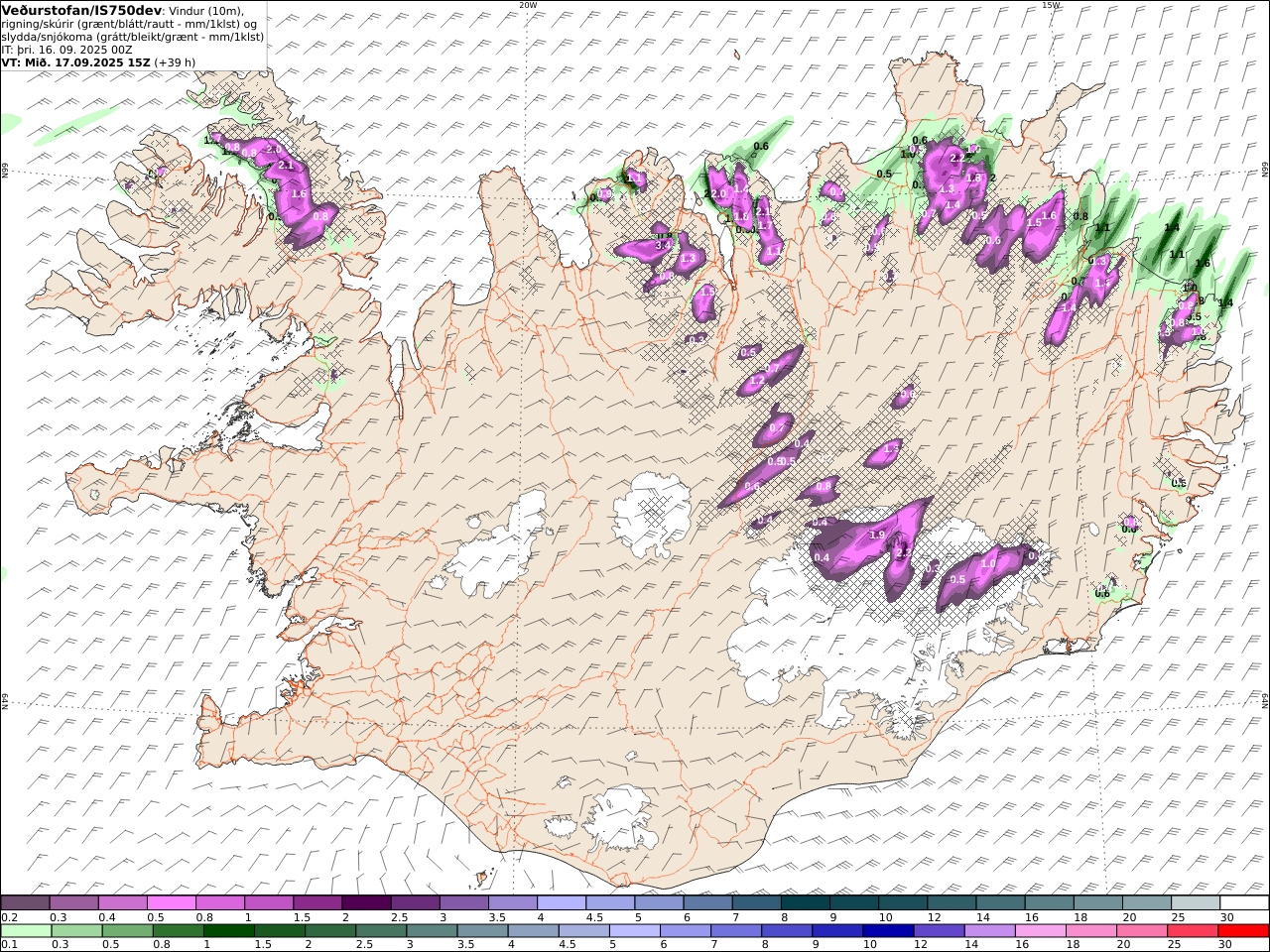Viewport: 1270px width, 952px height.
Task: Click the '20W' longitude label
Action: tap(528, 5)
